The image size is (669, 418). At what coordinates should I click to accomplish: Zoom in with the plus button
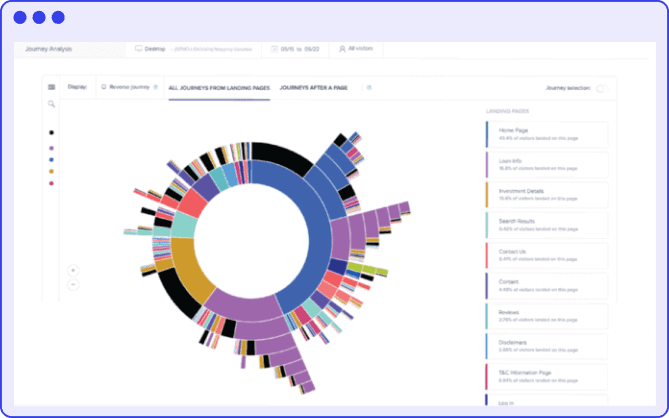pyautogui.click(x=73, y=270)
